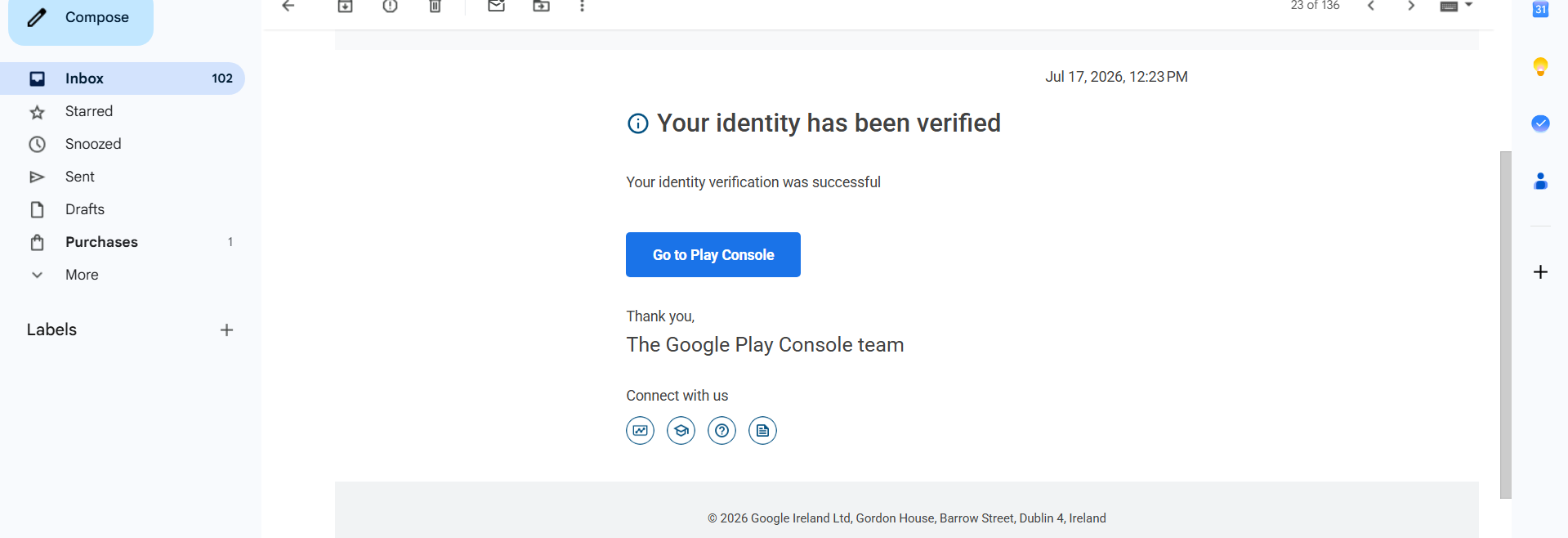Screen dimensions: 1568x538
Task: Click the Snoozed clock icon
Action: click(x=37, y=145)
